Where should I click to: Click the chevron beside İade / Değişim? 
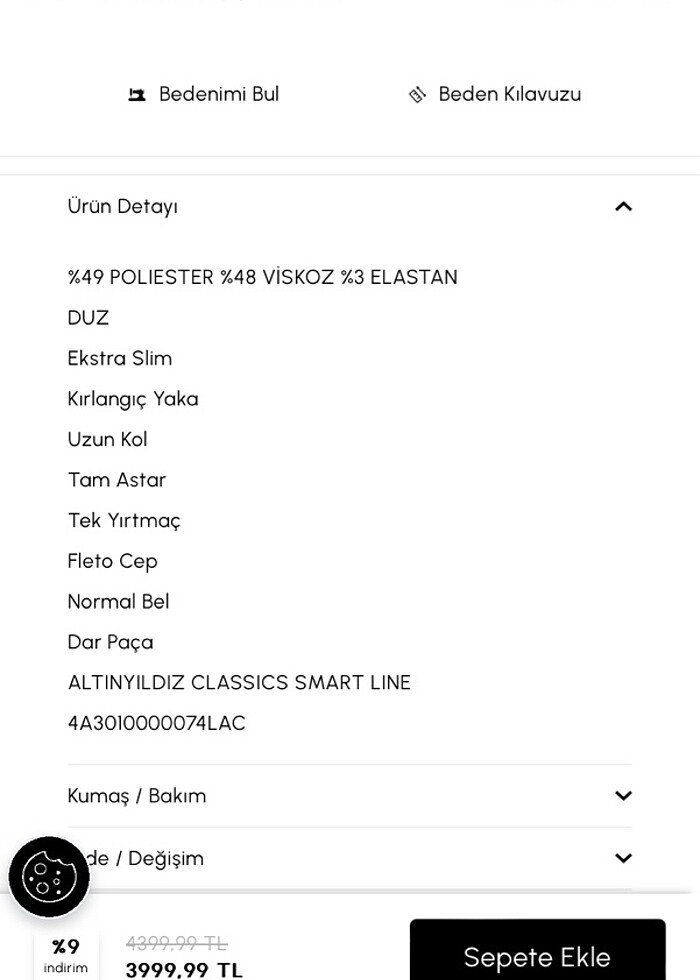tap(623, 858)
